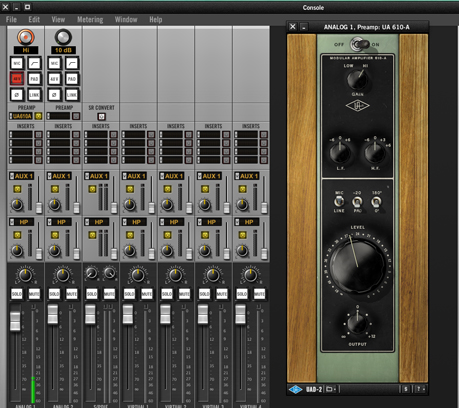Image resolution: width=459 pixels, height=408 pixels.
Task: Open the AUX 1 send selector on Virtual 2
Action: pos(172,176)
